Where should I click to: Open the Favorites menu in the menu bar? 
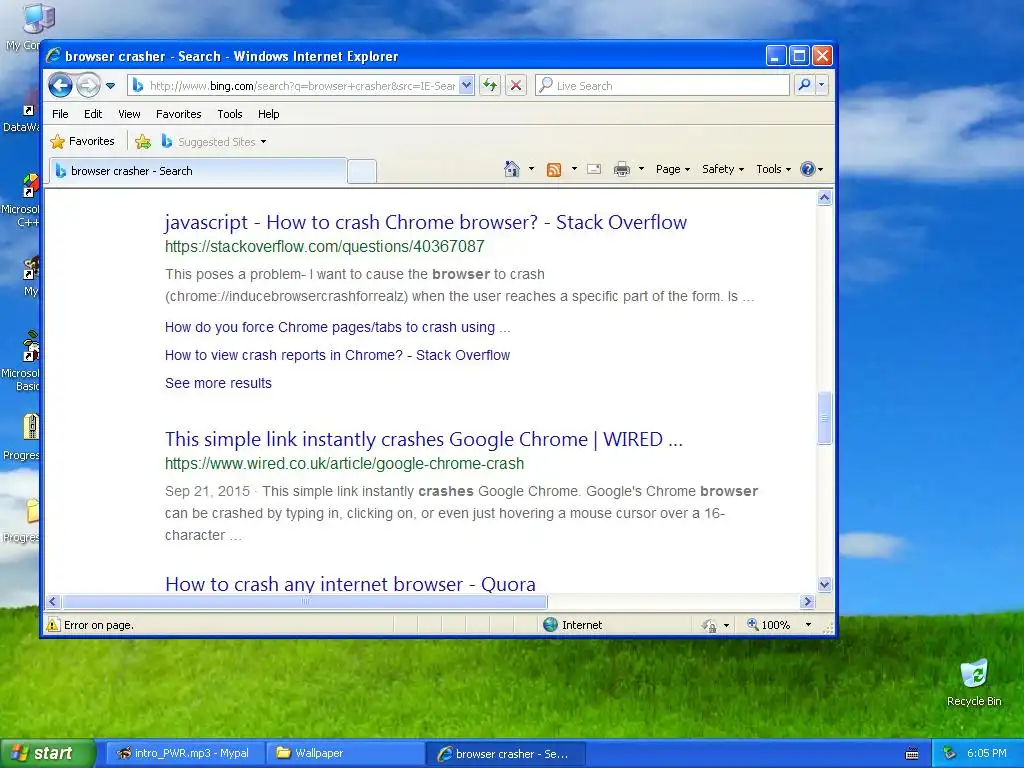tap(178, 114)
